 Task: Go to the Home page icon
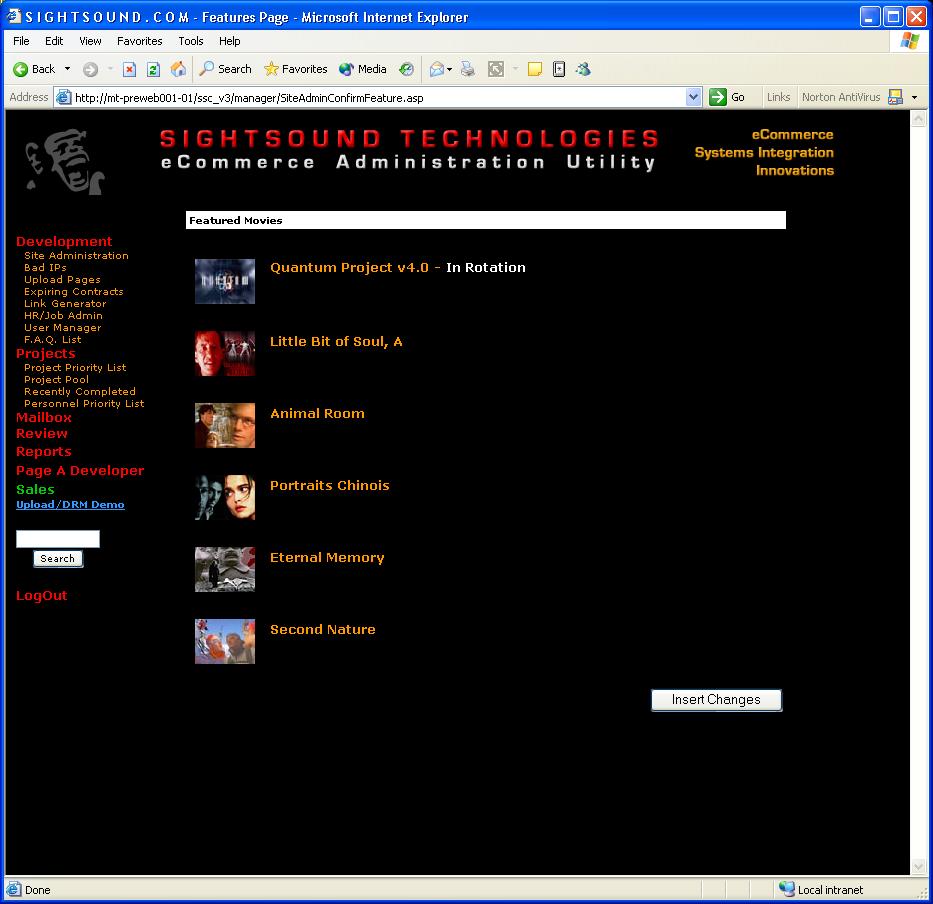[x=178, y=70]
